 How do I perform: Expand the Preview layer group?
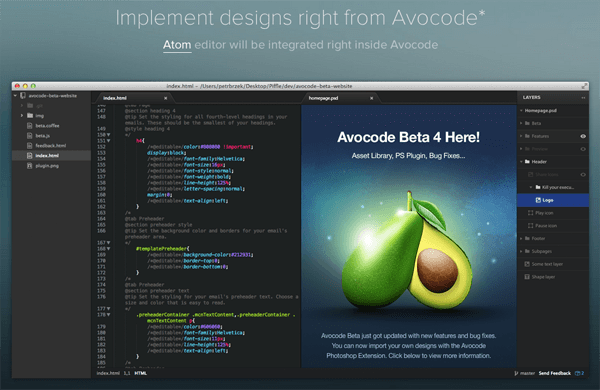(x=521, y=149)
